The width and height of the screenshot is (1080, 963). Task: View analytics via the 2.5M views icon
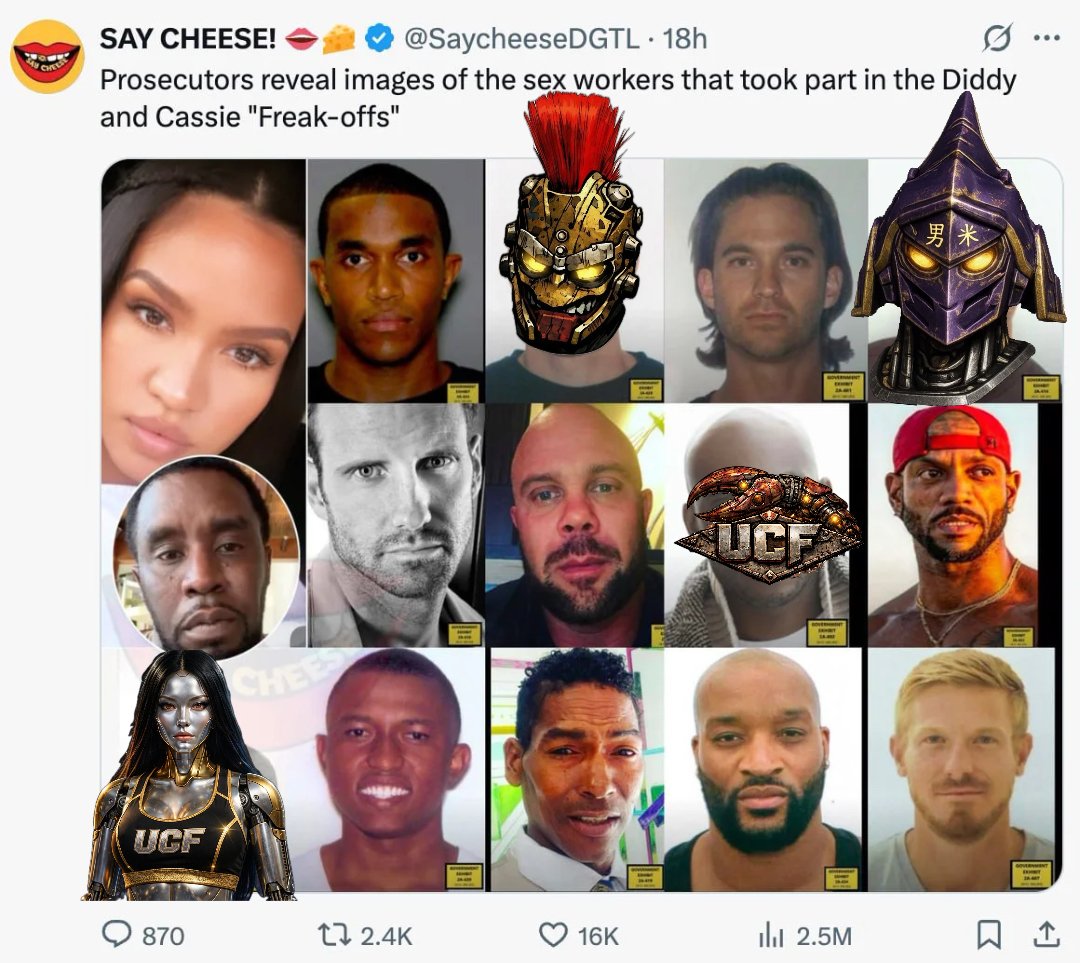pos(768,935)
